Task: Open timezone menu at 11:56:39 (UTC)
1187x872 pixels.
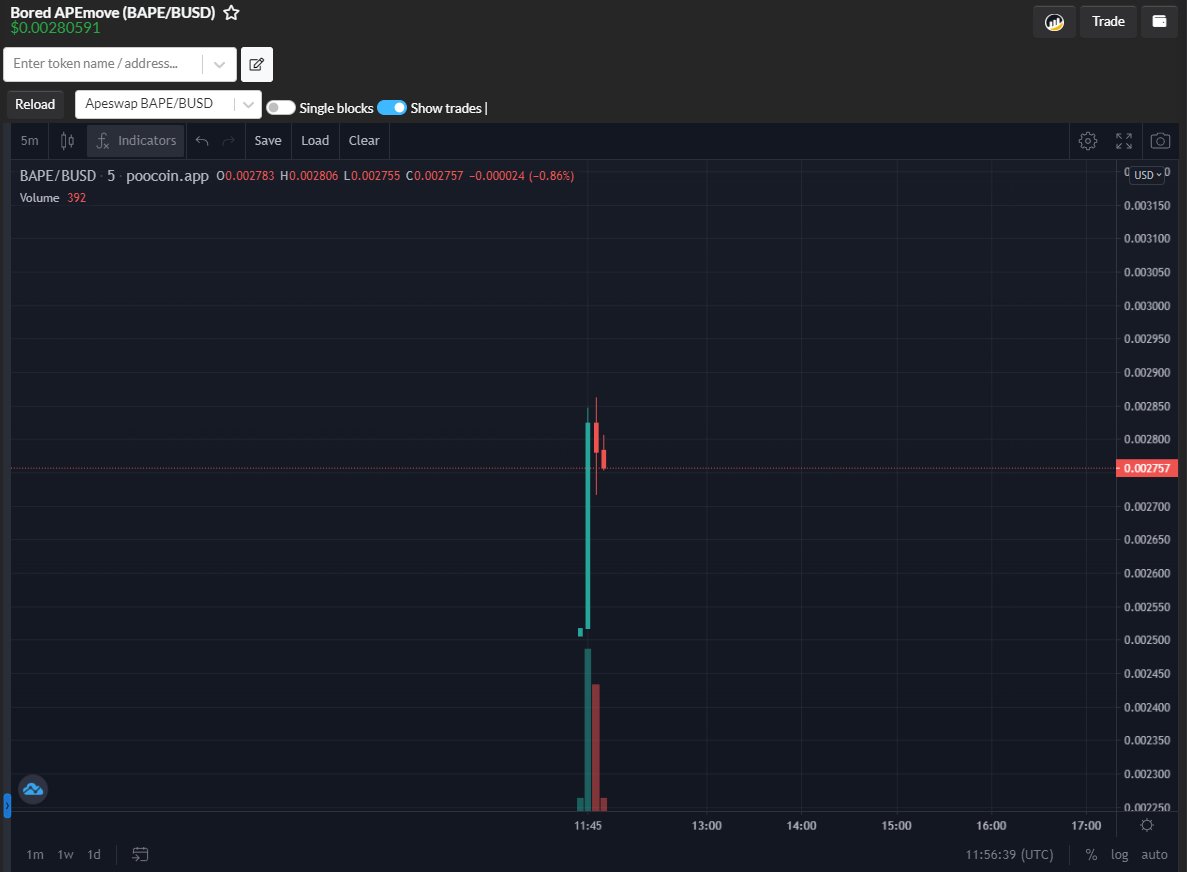Action: [x=1009, y=855]
